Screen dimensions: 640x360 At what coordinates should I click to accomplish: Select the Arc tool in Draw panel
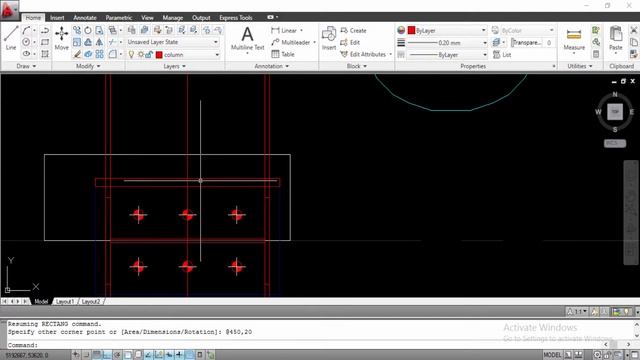[x=26, y=30]
